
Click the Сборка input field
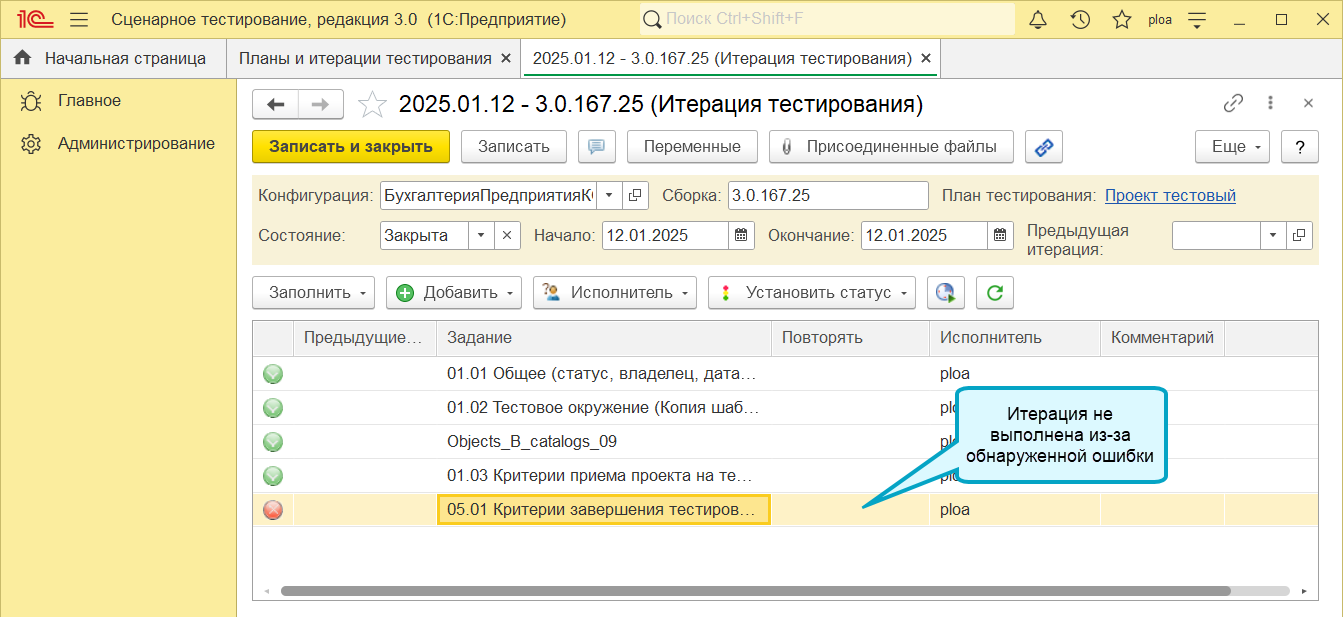point(828,195)
